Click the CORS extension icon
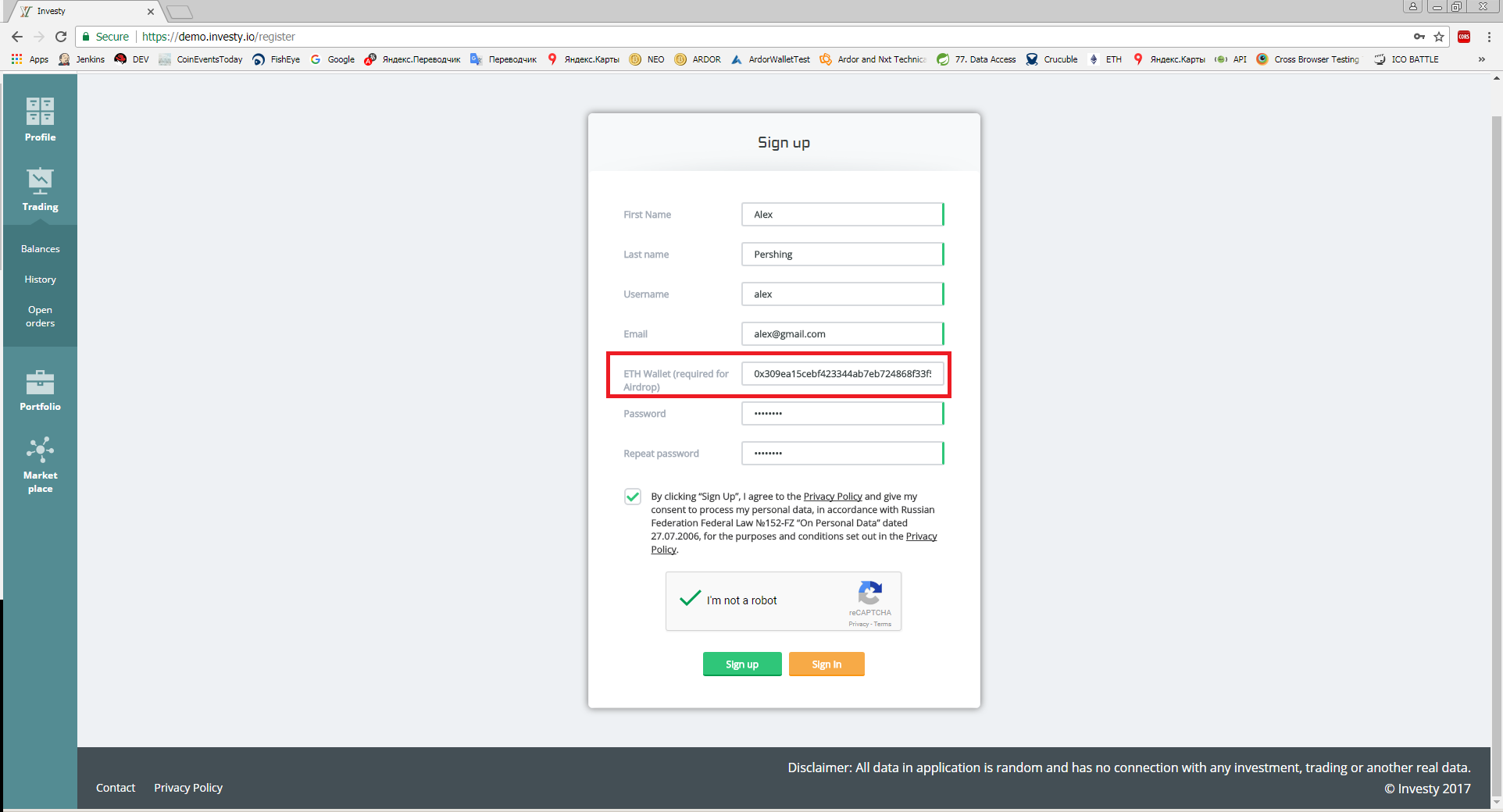 coord(1464,37)
